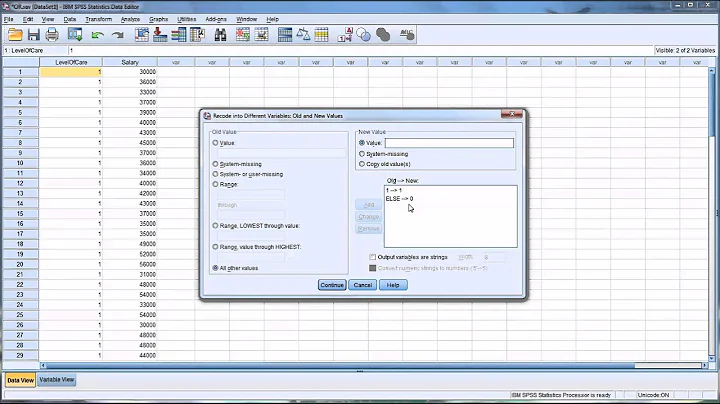Open the Data menu
This screenshot has width=720, height=404.
pos(70,19)
